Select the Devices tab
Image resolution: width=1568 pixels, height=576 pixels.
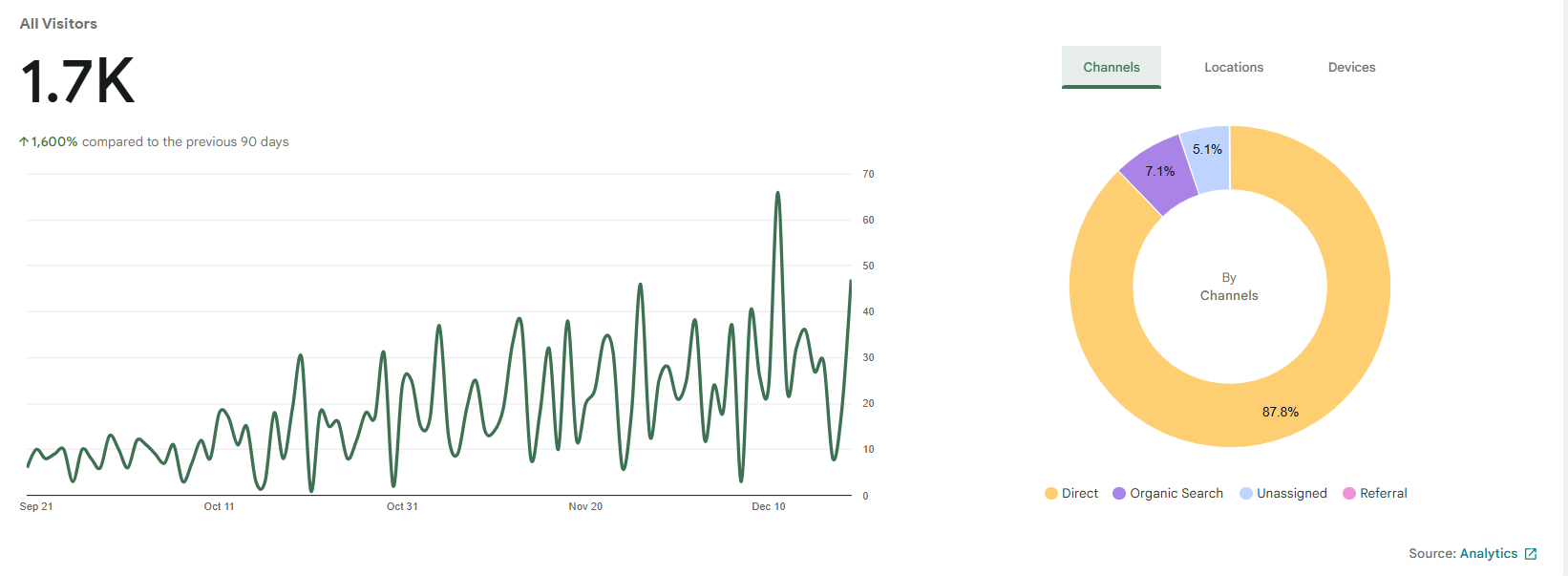(1351, 67)
